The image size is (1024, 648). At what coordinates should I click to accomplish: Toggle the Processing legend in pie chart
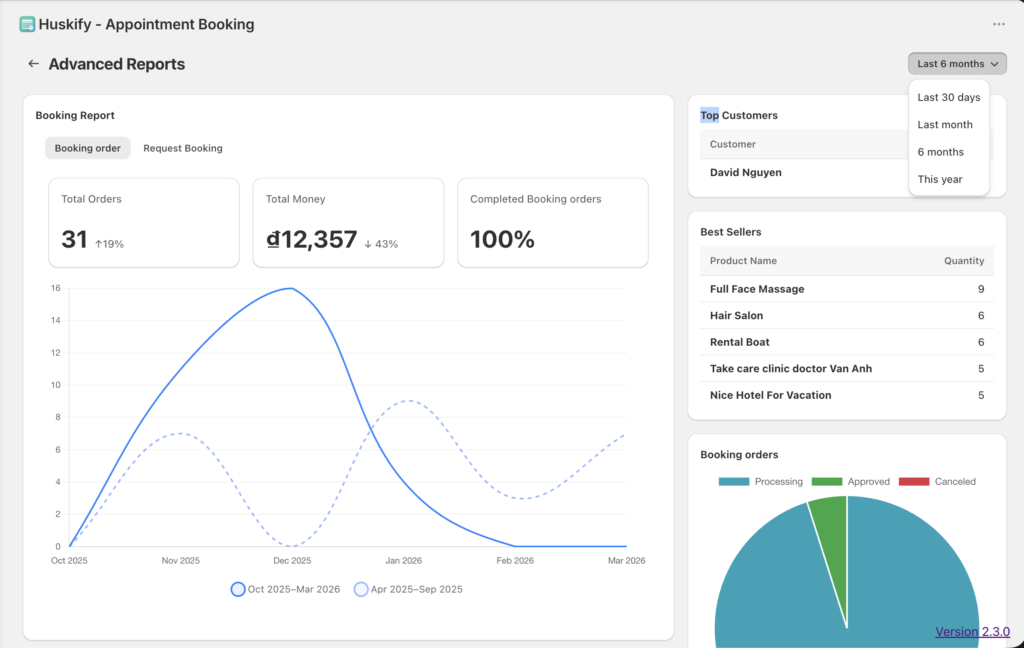760,482
